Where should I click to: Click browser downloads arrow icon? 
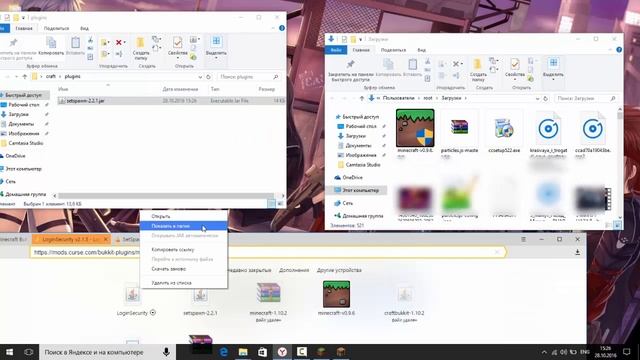point(577,252)
